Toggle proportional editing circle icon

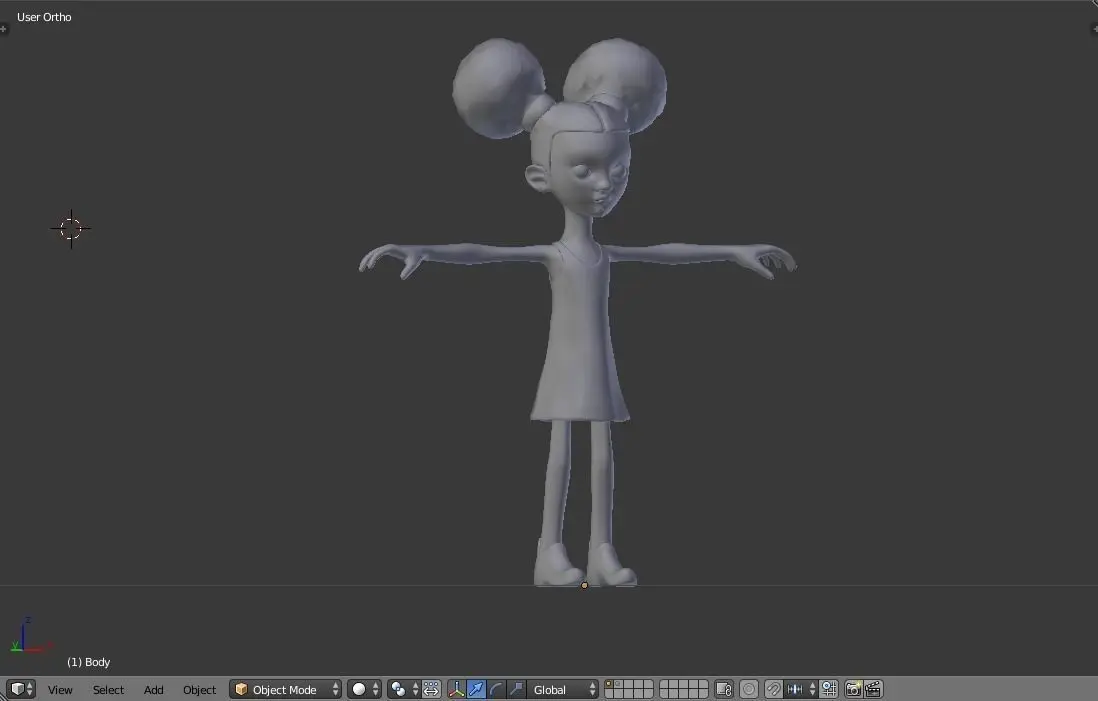click(x=749, y=689)
